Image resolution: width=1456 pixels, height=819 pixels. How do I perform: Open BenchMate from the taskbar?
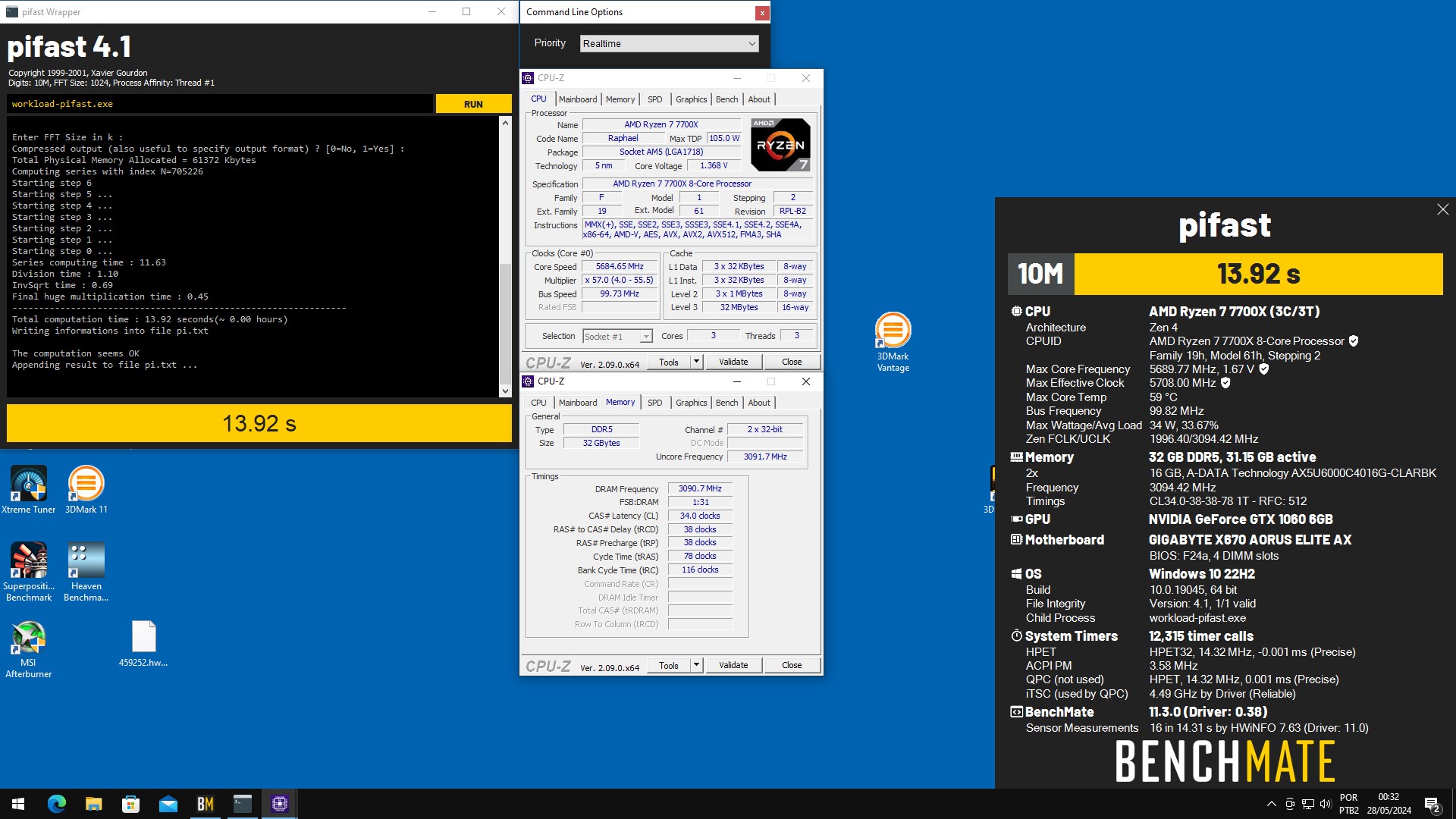pyautogui.click(x=205, y=804)
